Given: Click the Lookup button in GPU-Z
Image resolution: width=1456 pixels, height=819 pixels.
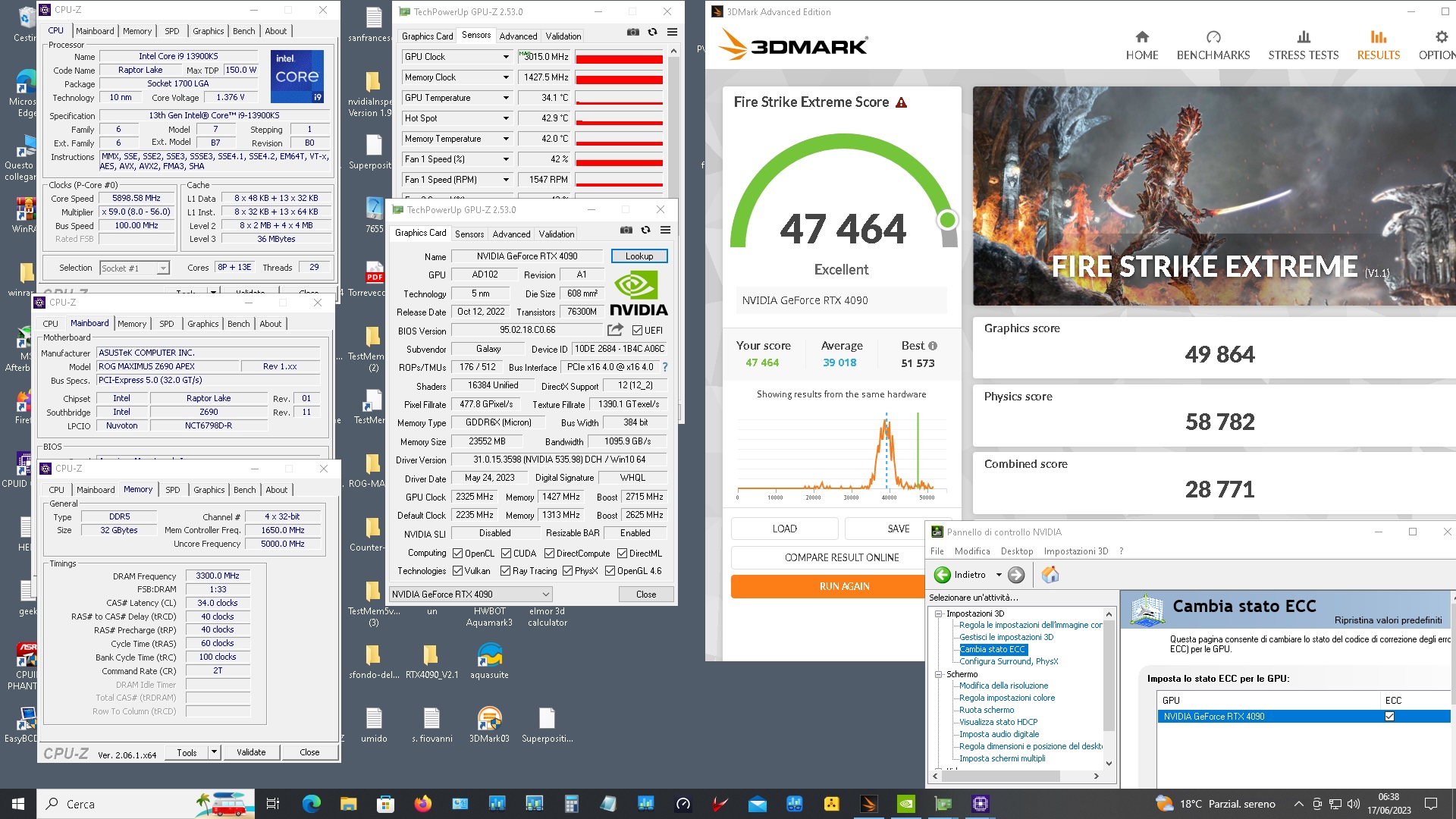Looking at the screenshot, I should [639, 256].
